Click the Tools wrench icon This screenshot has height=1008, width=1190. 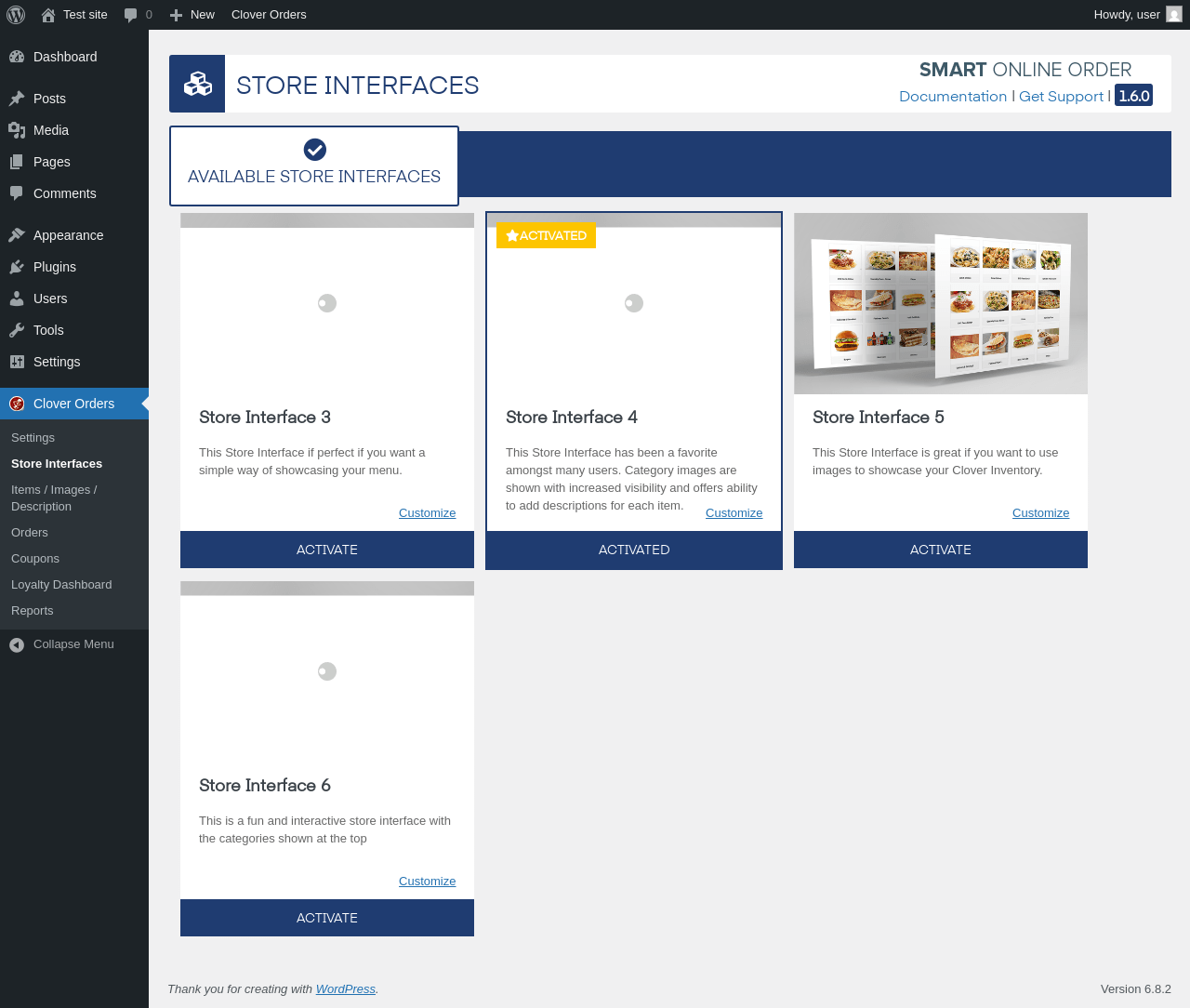click(x=17, y=330)
